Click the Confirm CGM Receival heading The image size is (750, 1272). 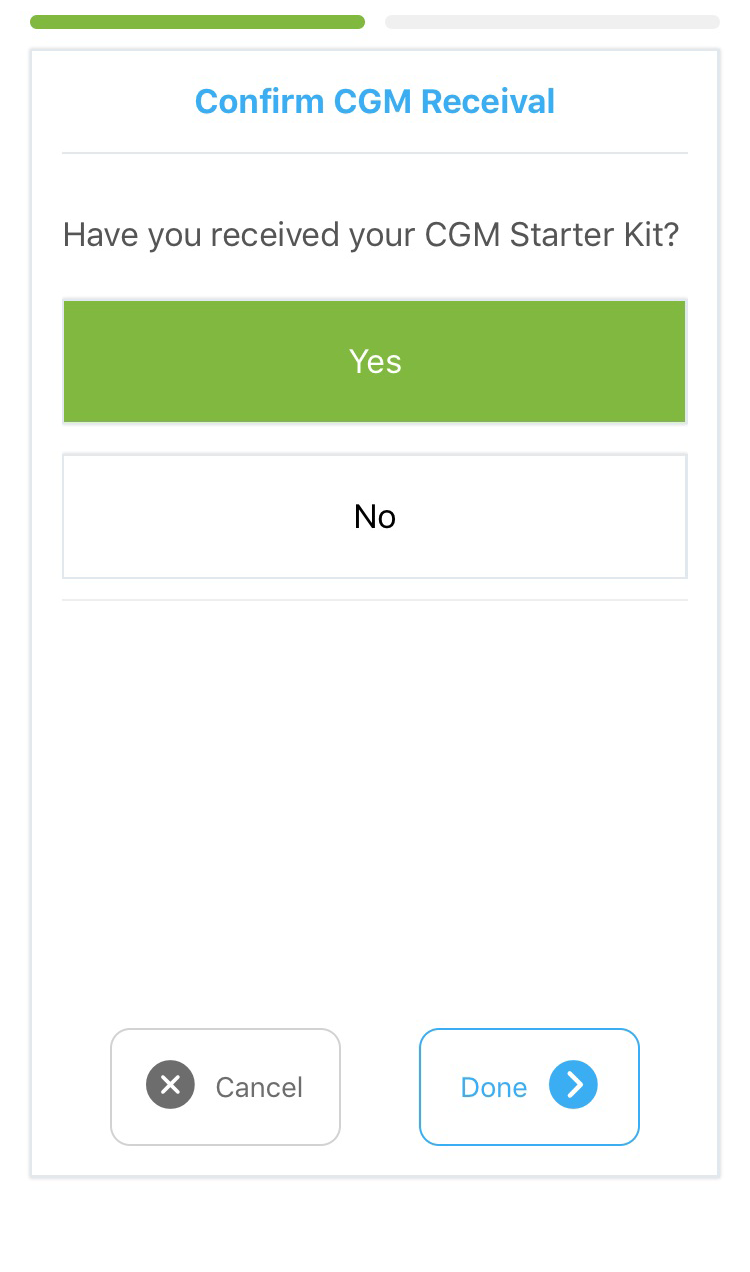pyautogui.click(x=375, y=101)
